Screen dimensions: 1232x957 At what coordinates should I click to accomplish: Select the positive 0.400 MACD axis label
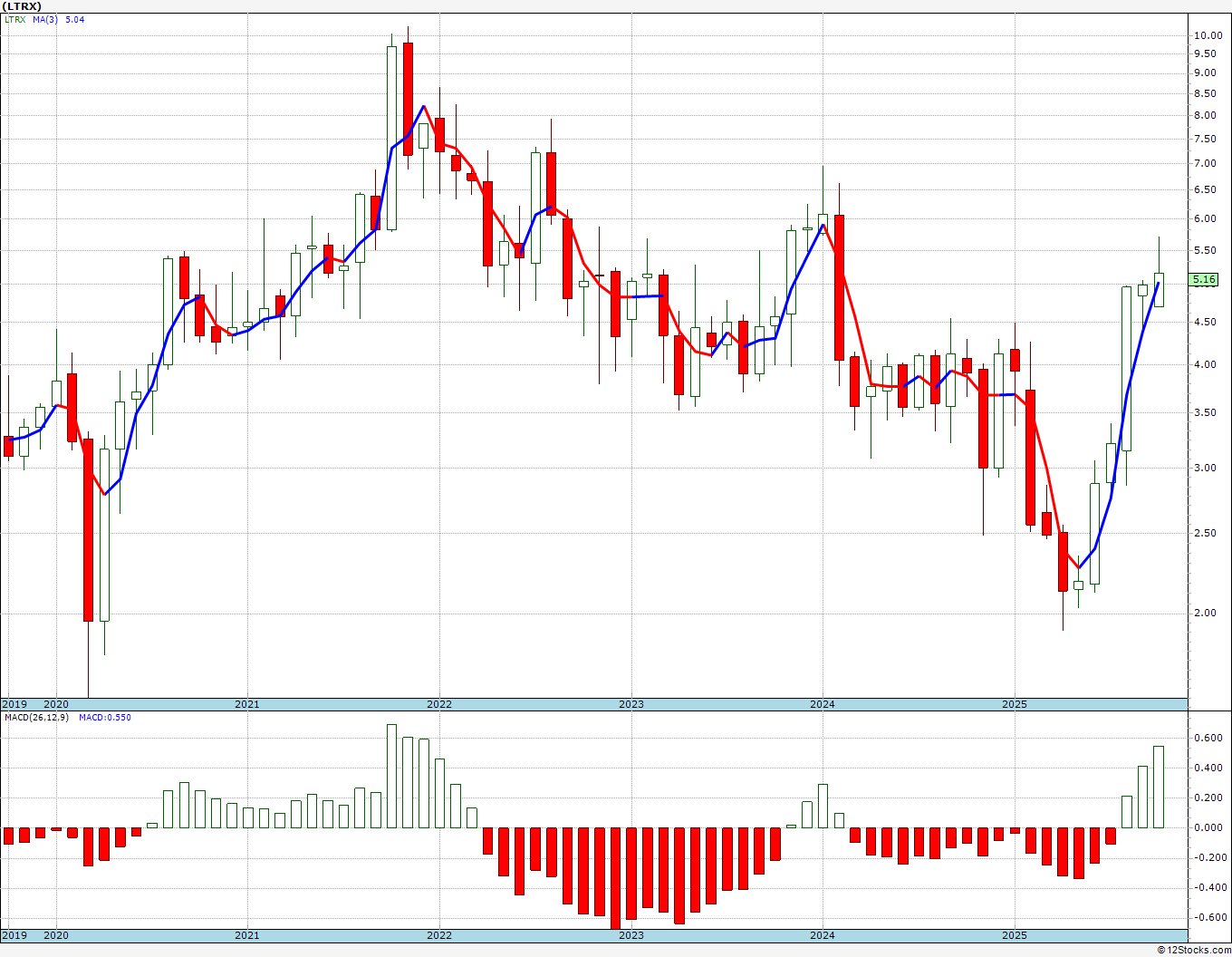pyautogui.click(x=1208, y=768)
